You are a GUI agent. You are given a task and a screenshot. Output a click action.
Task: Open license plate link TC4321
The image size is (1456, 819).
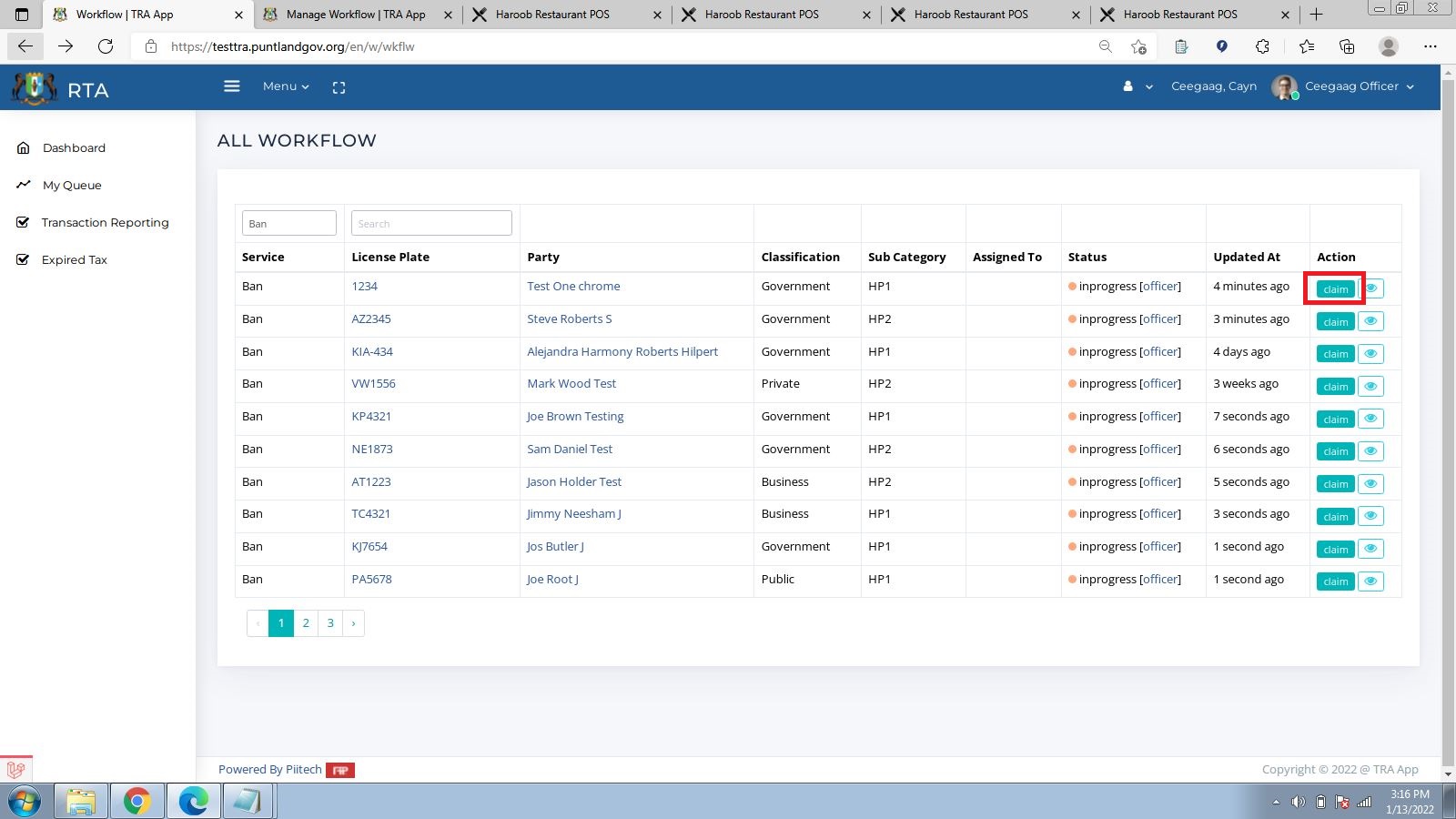pos(371,514)
